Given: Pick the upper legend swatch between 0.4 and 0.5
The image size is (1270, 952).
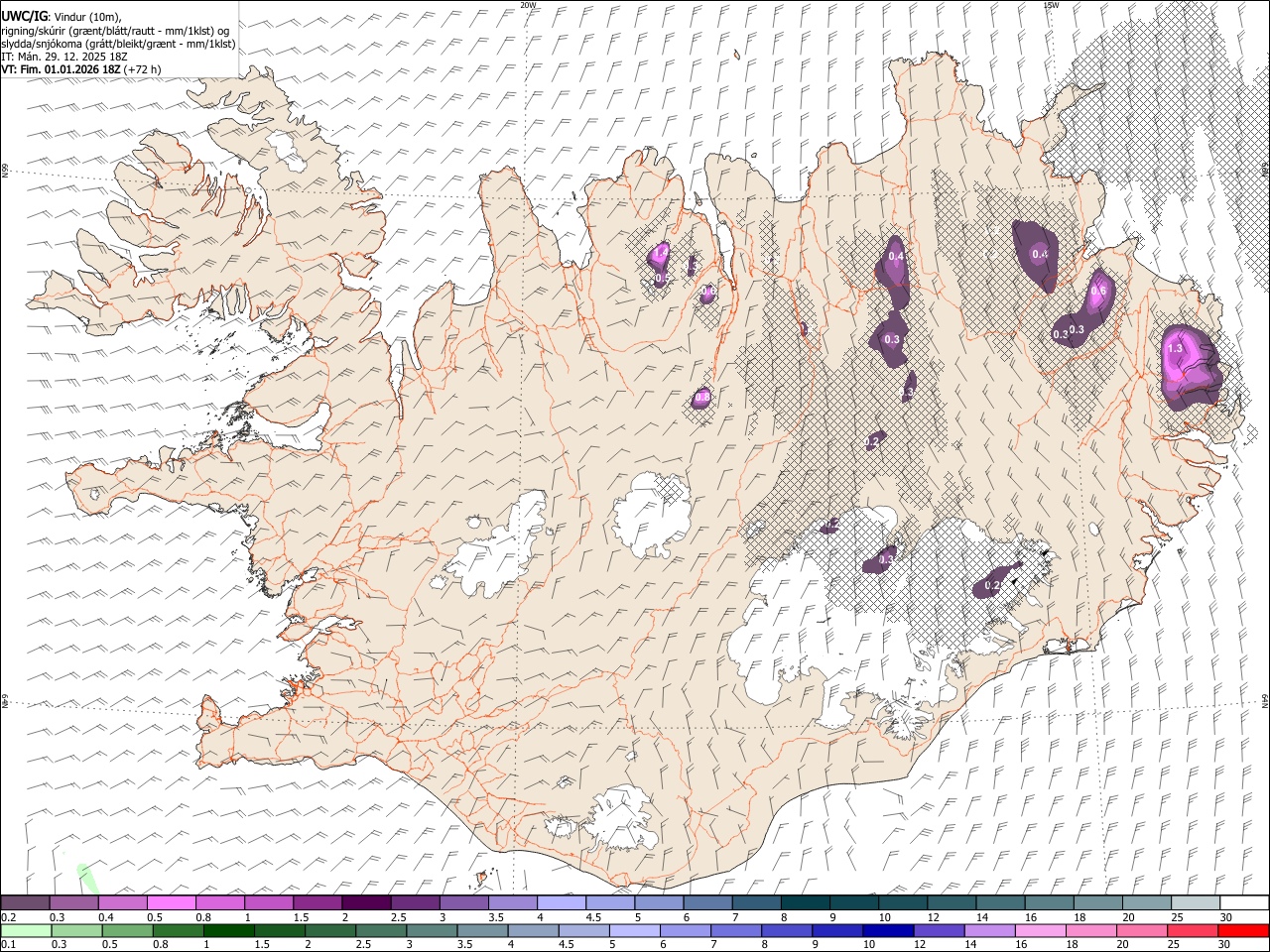Looking at the screenshot, I should (x=123, y=902).
